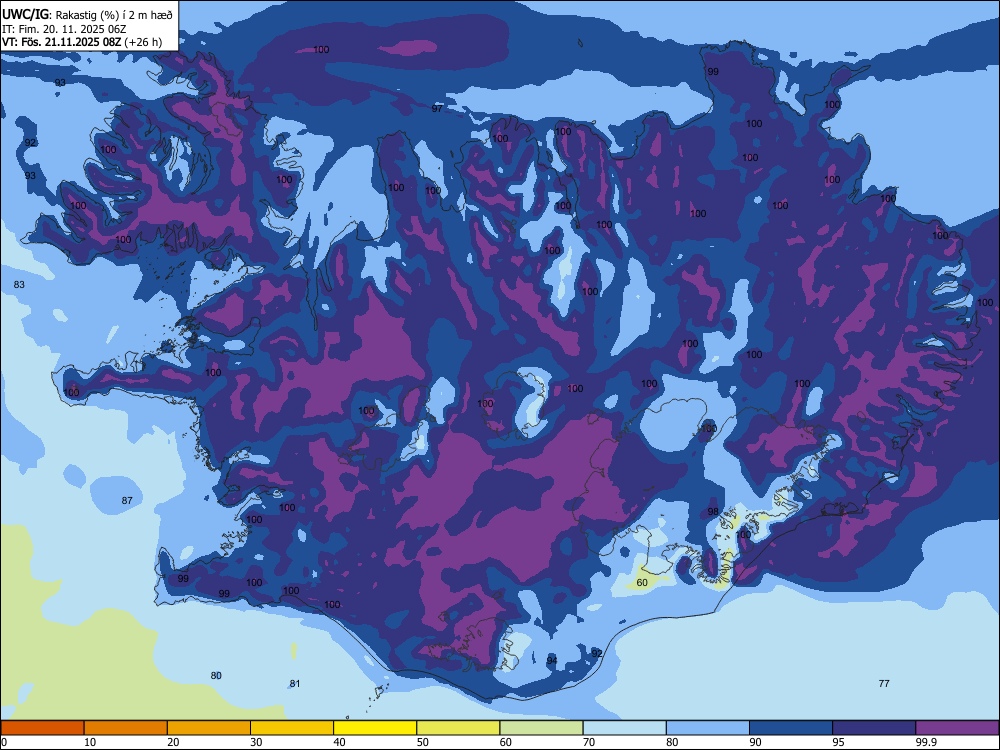Screen dimensions: 1000x750
Task: Click the '94' value near the south coast
Action: click(x=552, y=660)
